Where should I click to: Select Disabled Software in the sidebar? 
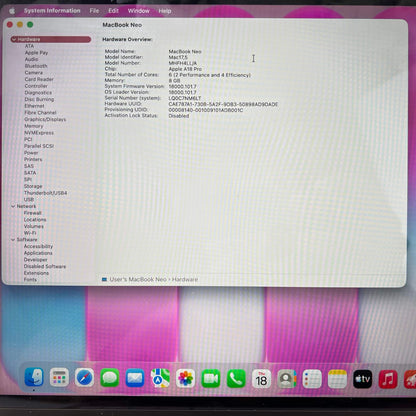point(45,266)
